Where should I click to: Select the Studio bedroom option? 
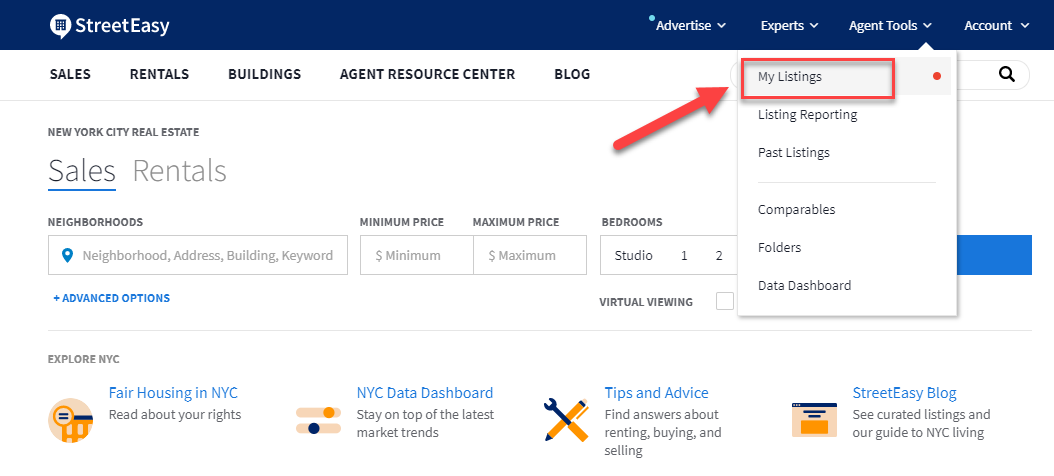coord(633,255)
